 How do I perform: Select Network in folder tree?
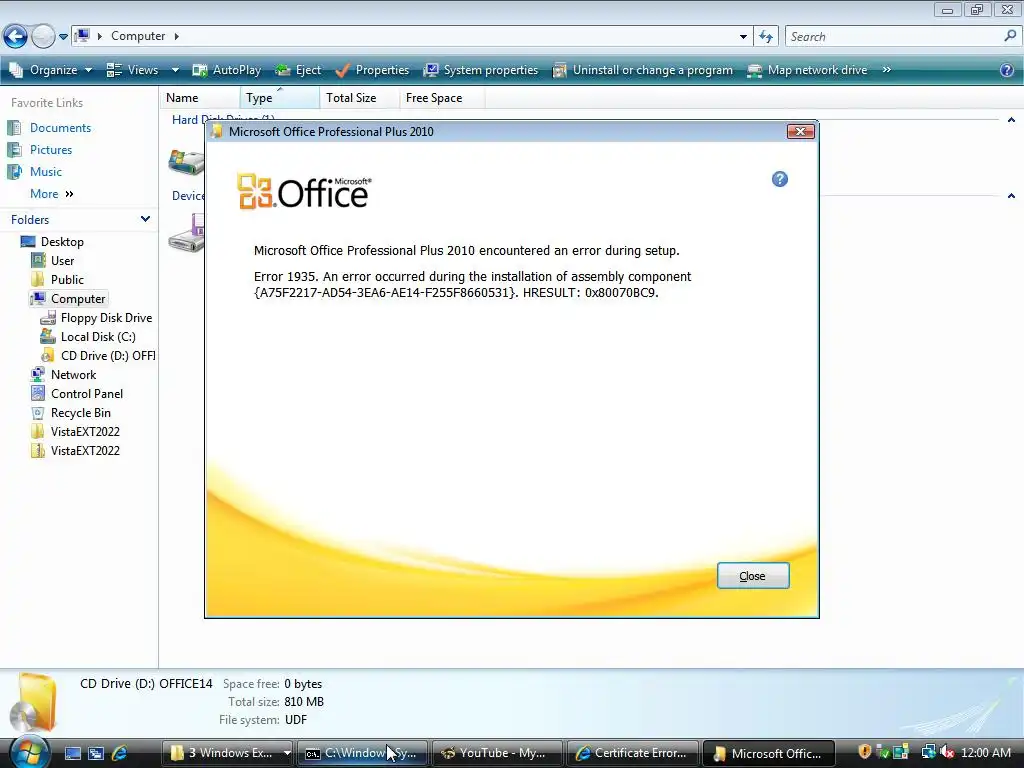[x=73, y=375]
